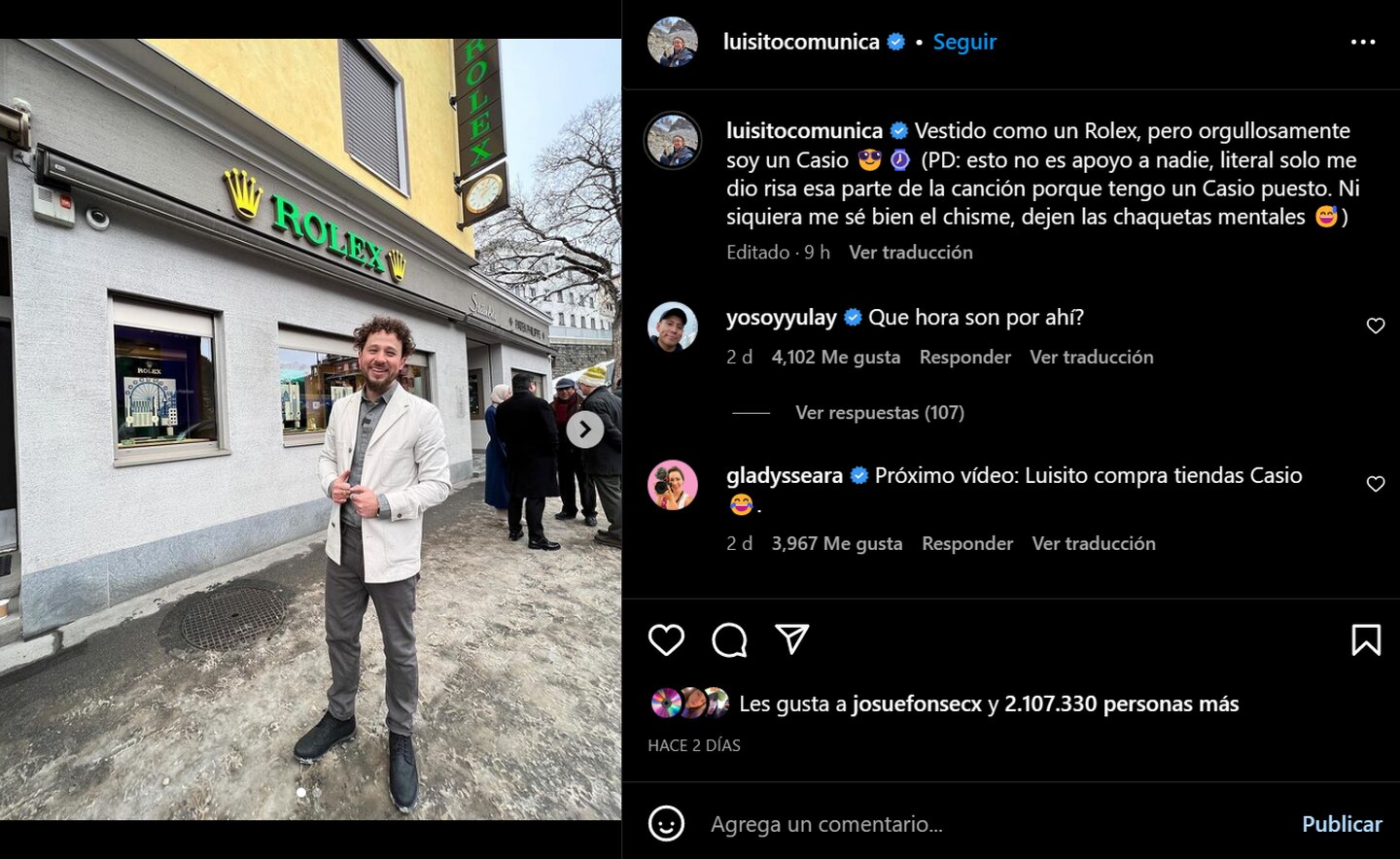Share the post with paper plane icon
The height and width of the screenshot is (859, 1400).
coord(792,638)
